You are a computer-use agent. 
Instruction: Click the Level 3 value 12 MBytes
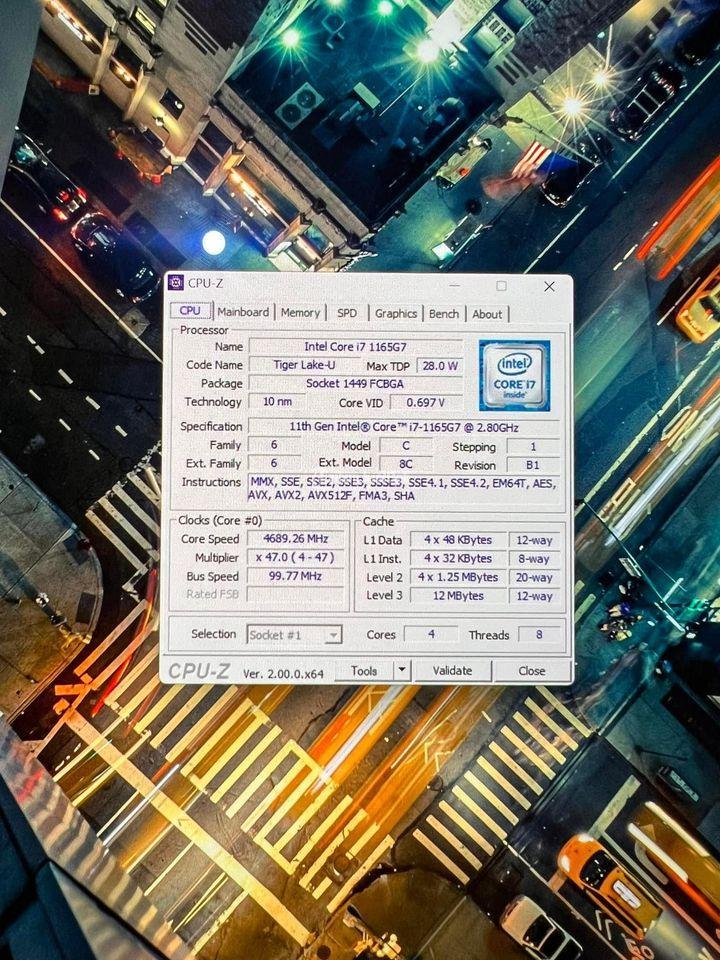pos(459,595)
